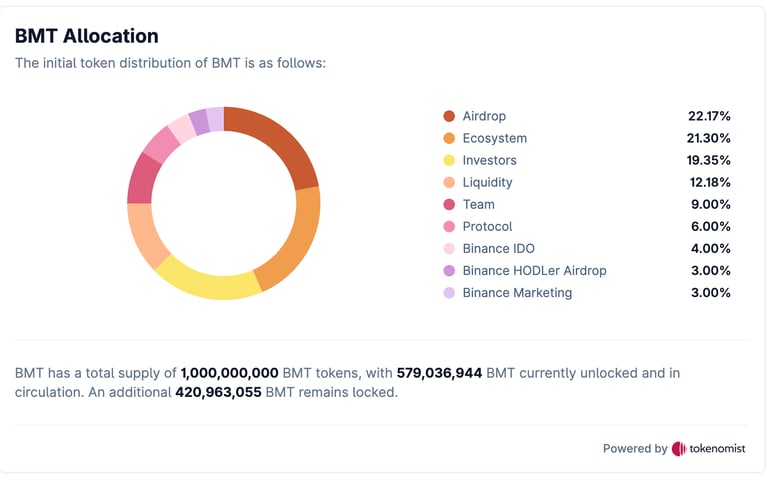Viewport: 768px width, 478px height.
Task: Click the Ecosystem legend color dot
Action: (x=449, y=138)
